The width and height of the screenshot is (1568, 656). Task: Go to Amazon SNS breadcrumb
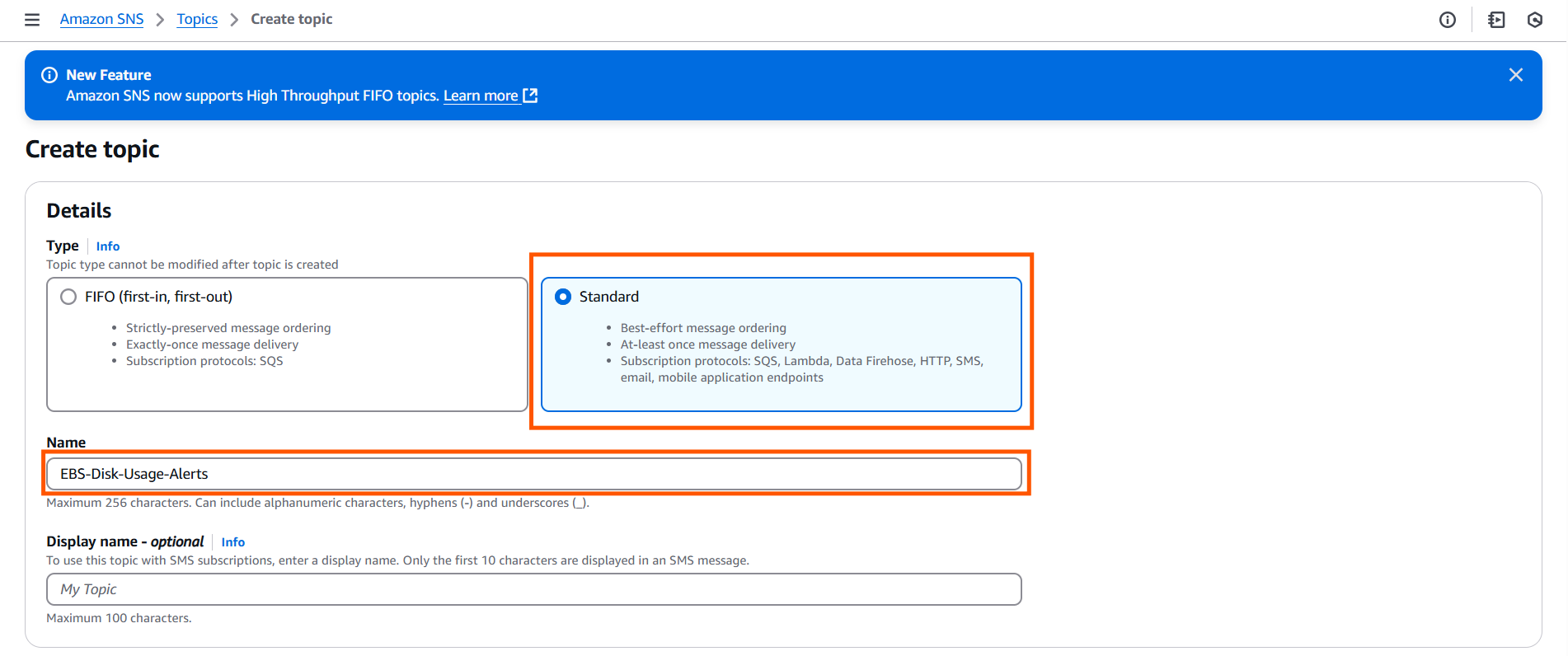[x=101, y=19]
